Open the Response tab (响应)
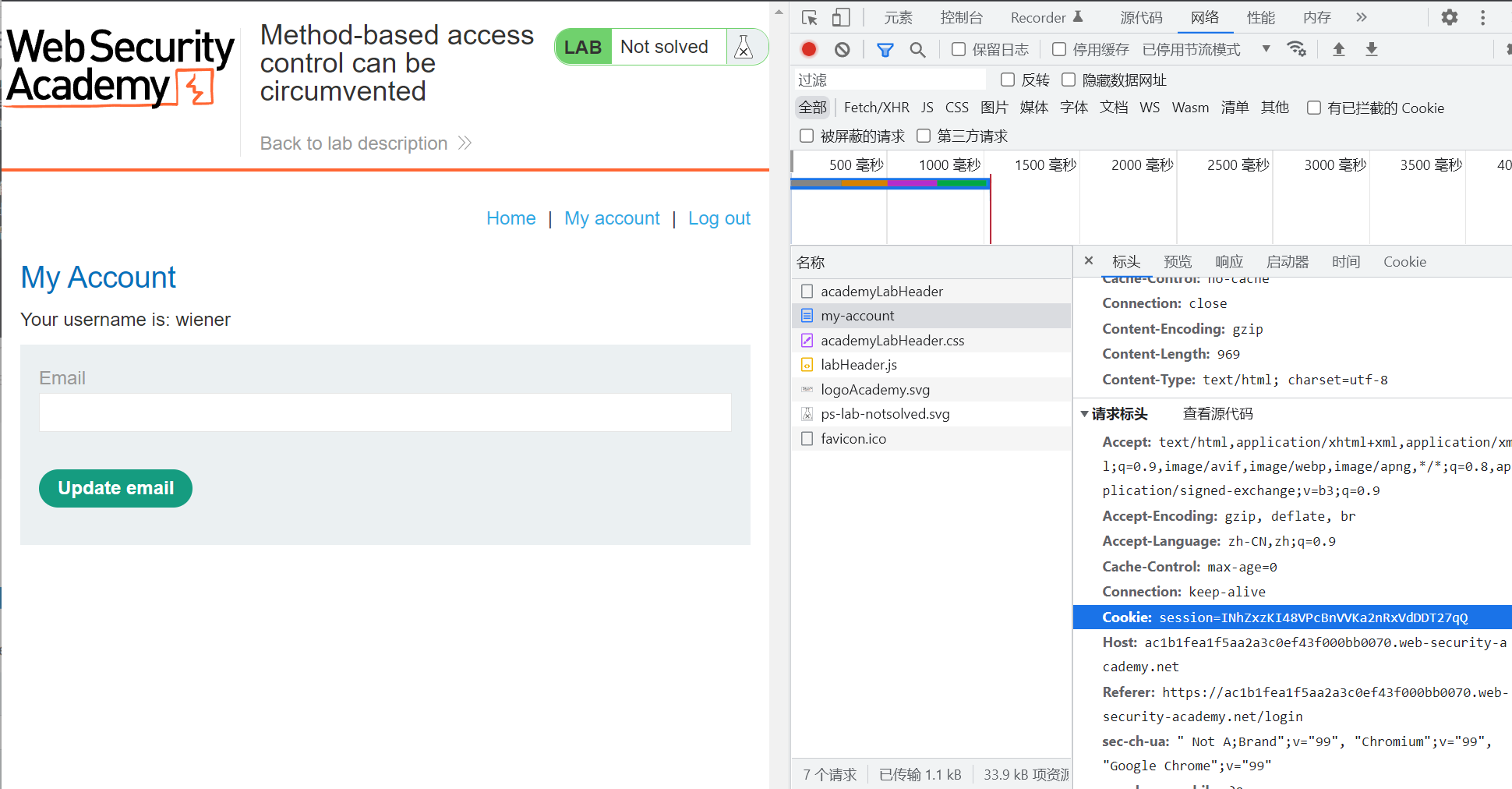 tap(1228, 262)
